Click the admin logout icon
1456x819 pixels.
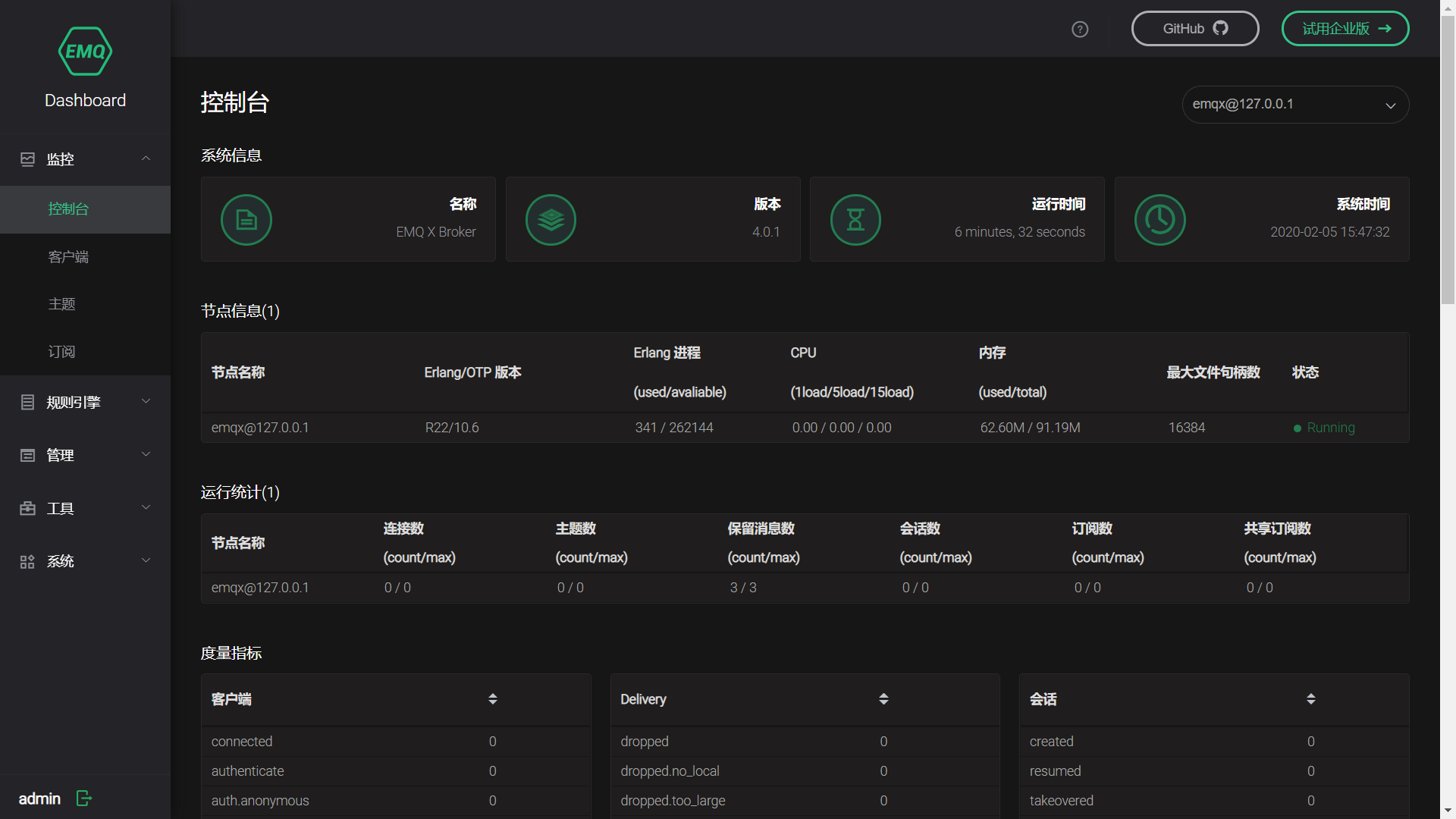pyautogui.click(x=84, y=798)
